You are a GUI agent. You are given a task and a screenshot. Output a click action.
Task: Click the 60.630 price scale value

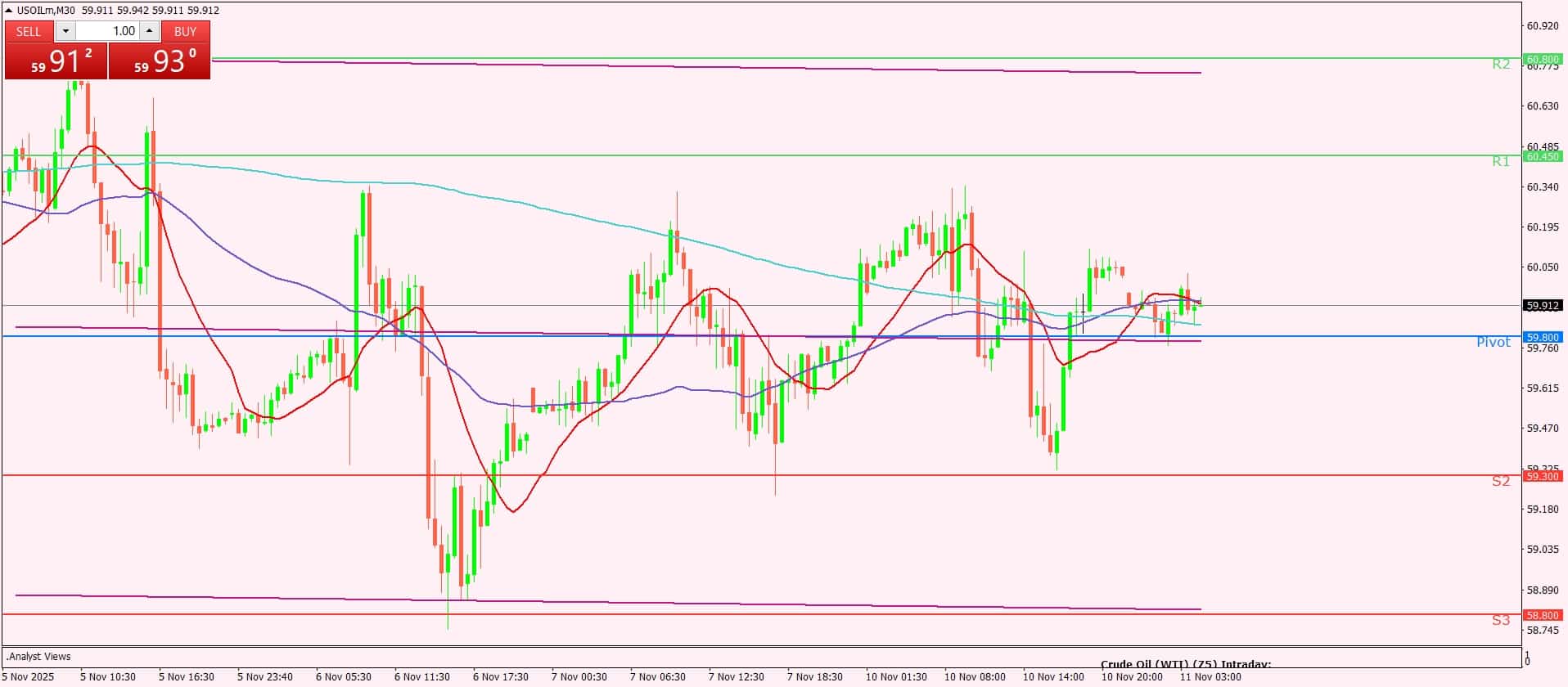coord(1543,106)
